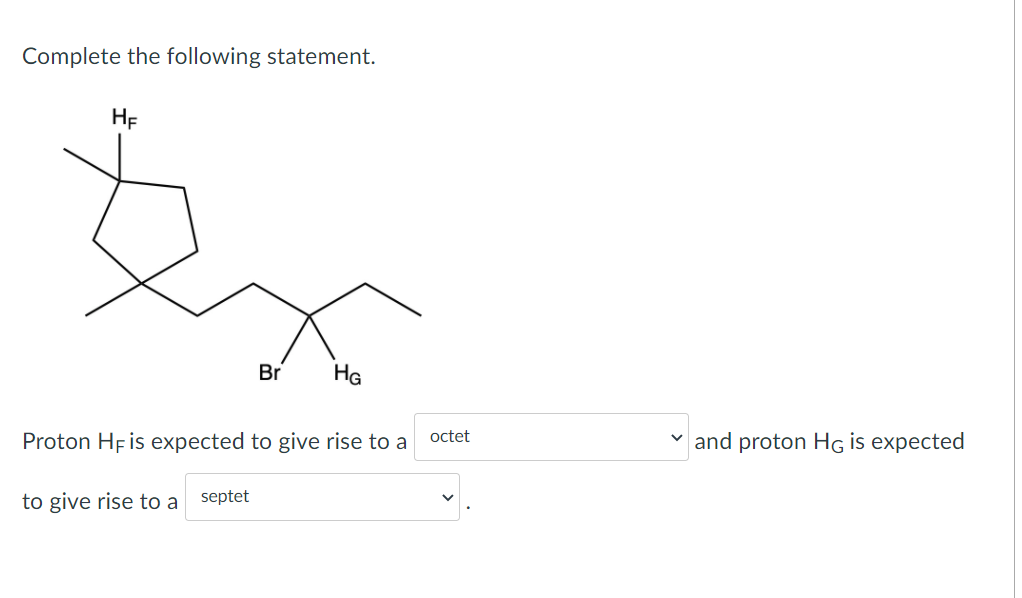Select the word octet inside the first dropdown

point(449,436)
